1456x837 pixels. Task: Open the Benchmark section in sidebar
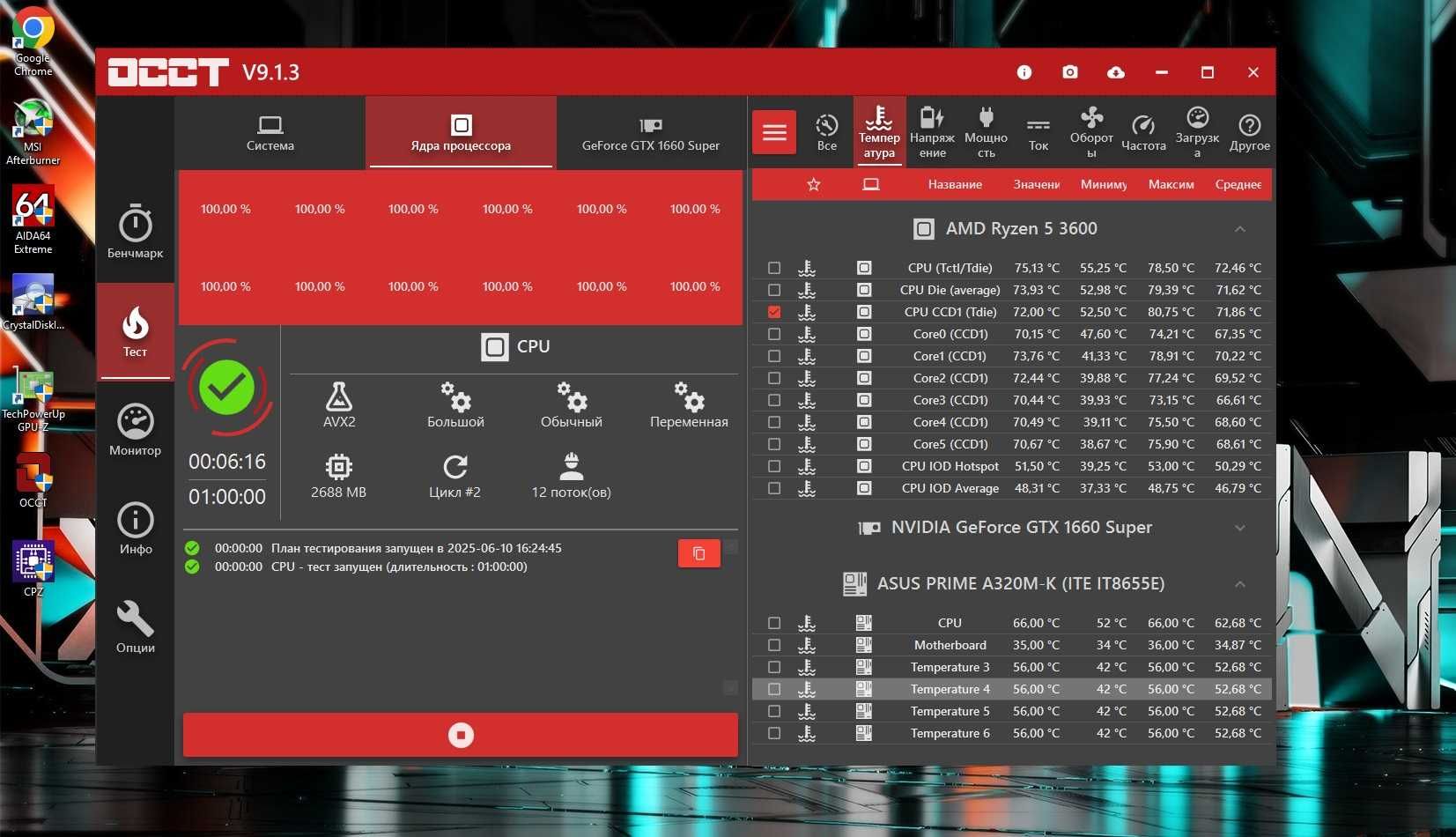pos(135,231)
